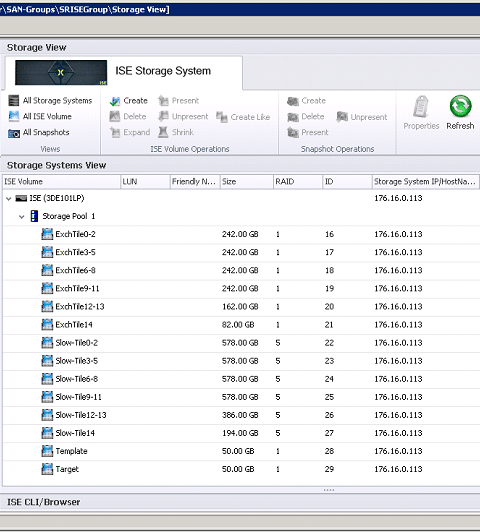480x532 pixels.
Task: Sort by ISE Volume column
Action: (x=61, y=182)
